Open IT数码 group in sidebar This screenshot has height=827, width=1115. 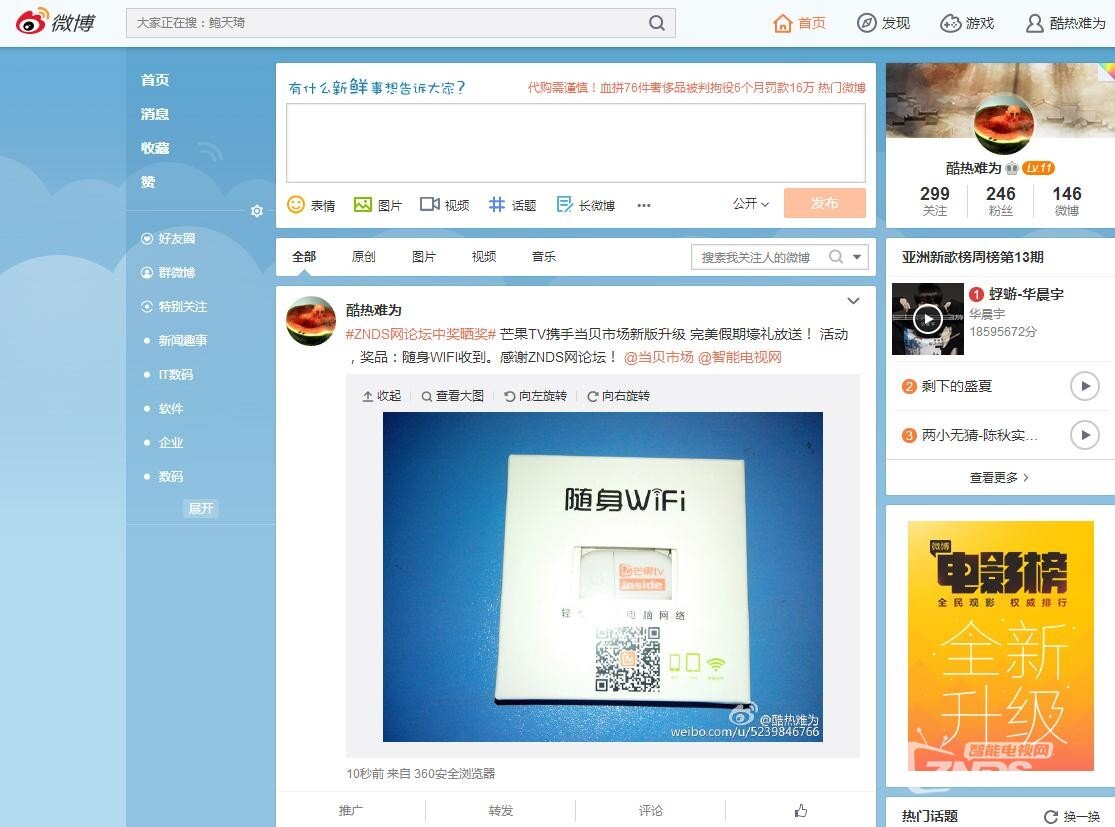pyautogui.click(x=176, y=375)
